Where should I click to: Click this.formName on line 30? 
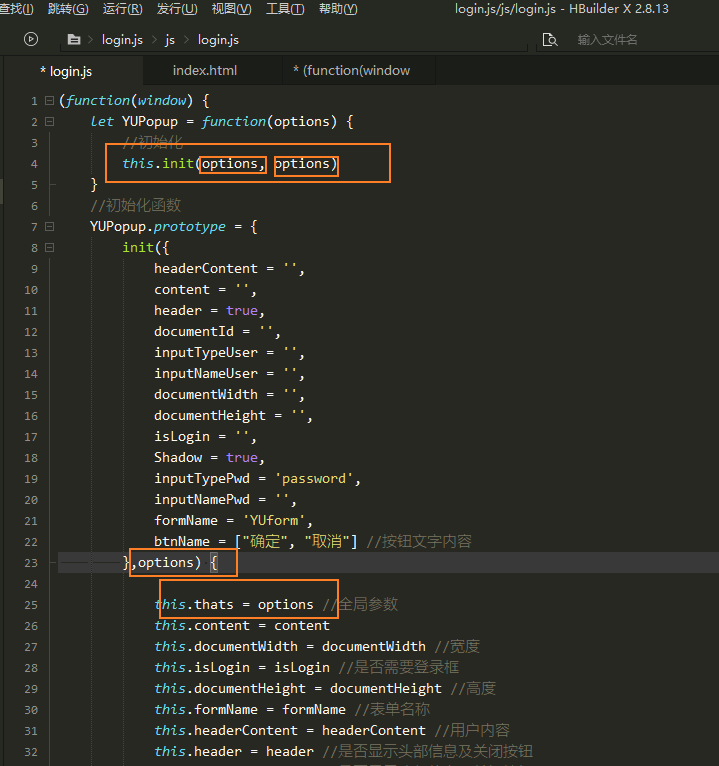coord(206,710)
